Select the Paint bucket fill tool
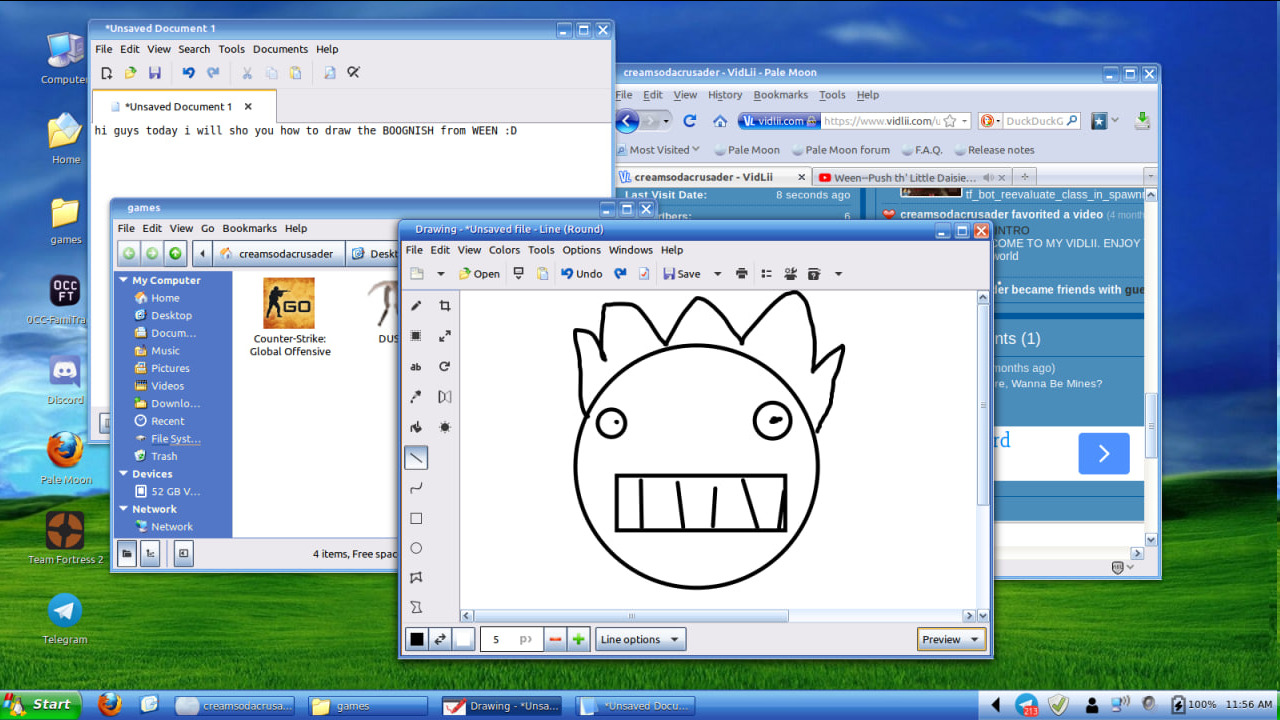 (x=416, y=427)
